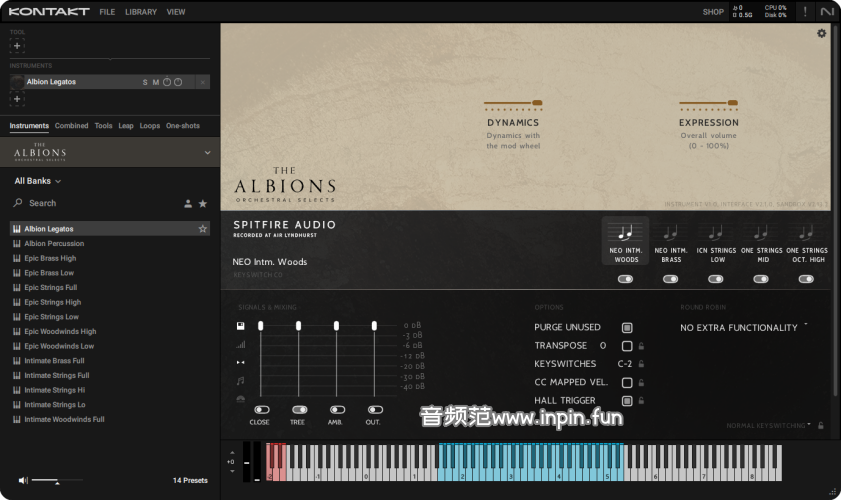Switch to Loops tab

tap(150, 126)
